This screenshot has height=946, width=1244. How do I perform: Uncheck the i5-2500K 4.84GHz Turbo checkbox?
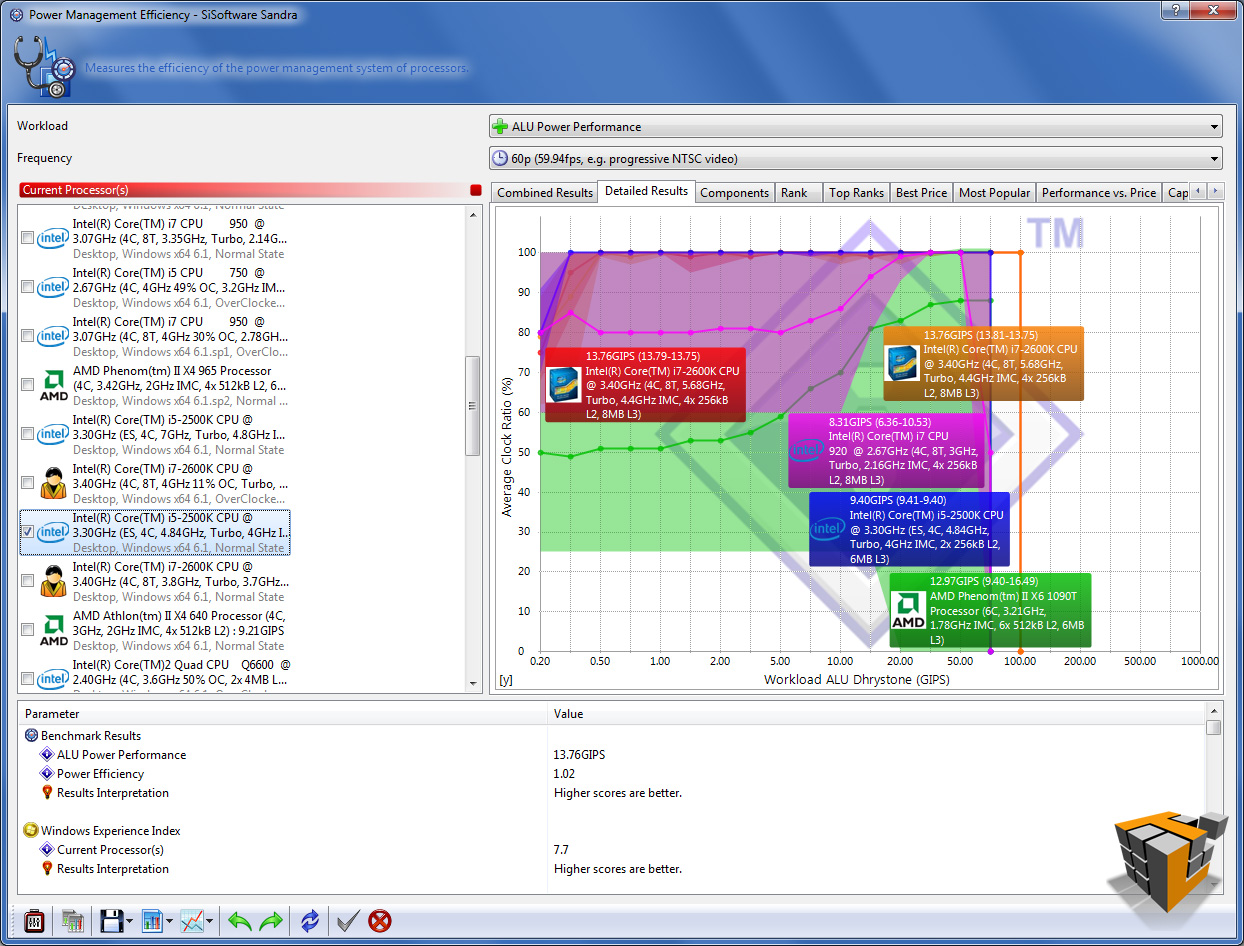pyautogui.click(x=27, y=533)
